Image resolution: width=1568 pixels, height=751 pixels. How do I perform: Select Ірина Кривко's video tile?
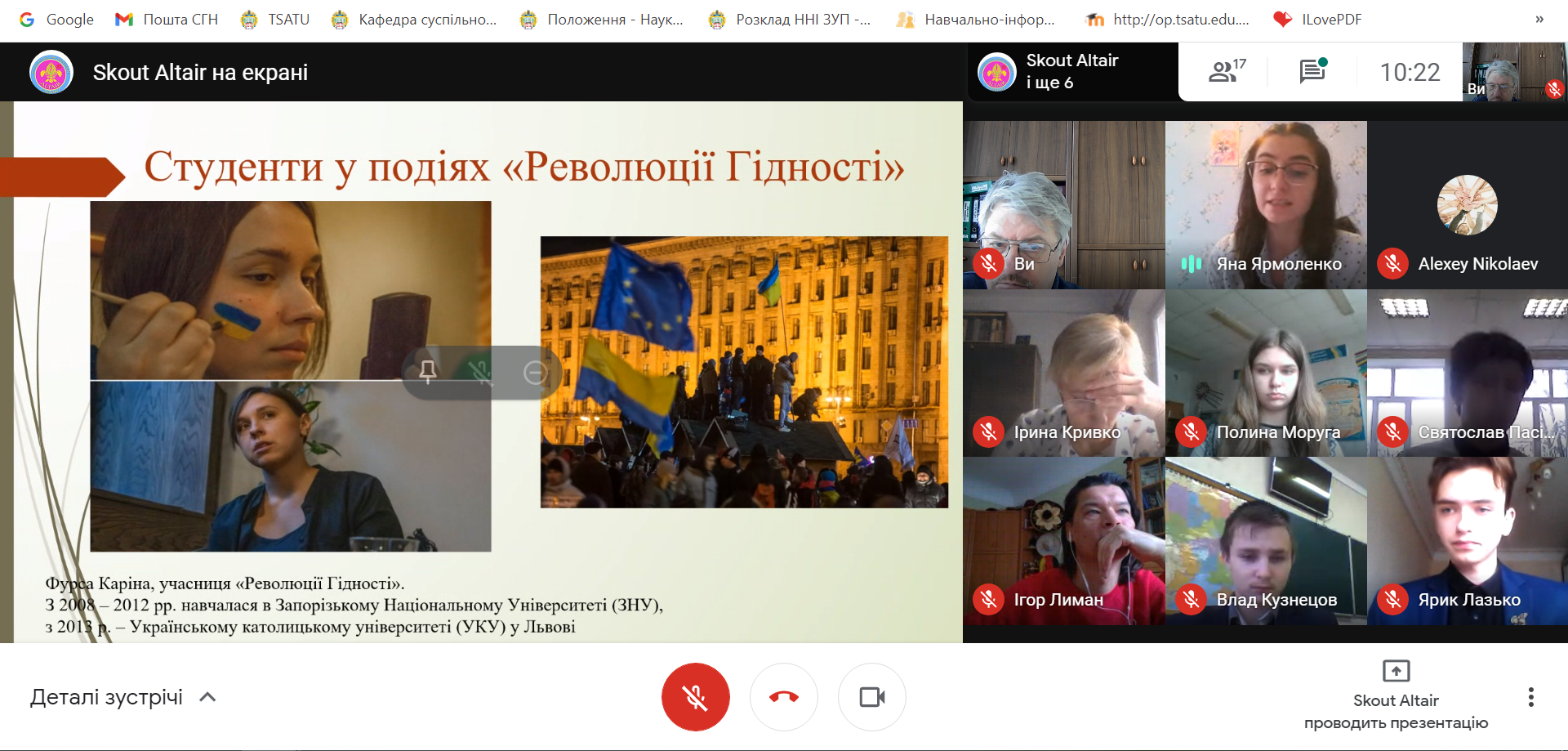pyautogui.click(x=1064, y=373)
